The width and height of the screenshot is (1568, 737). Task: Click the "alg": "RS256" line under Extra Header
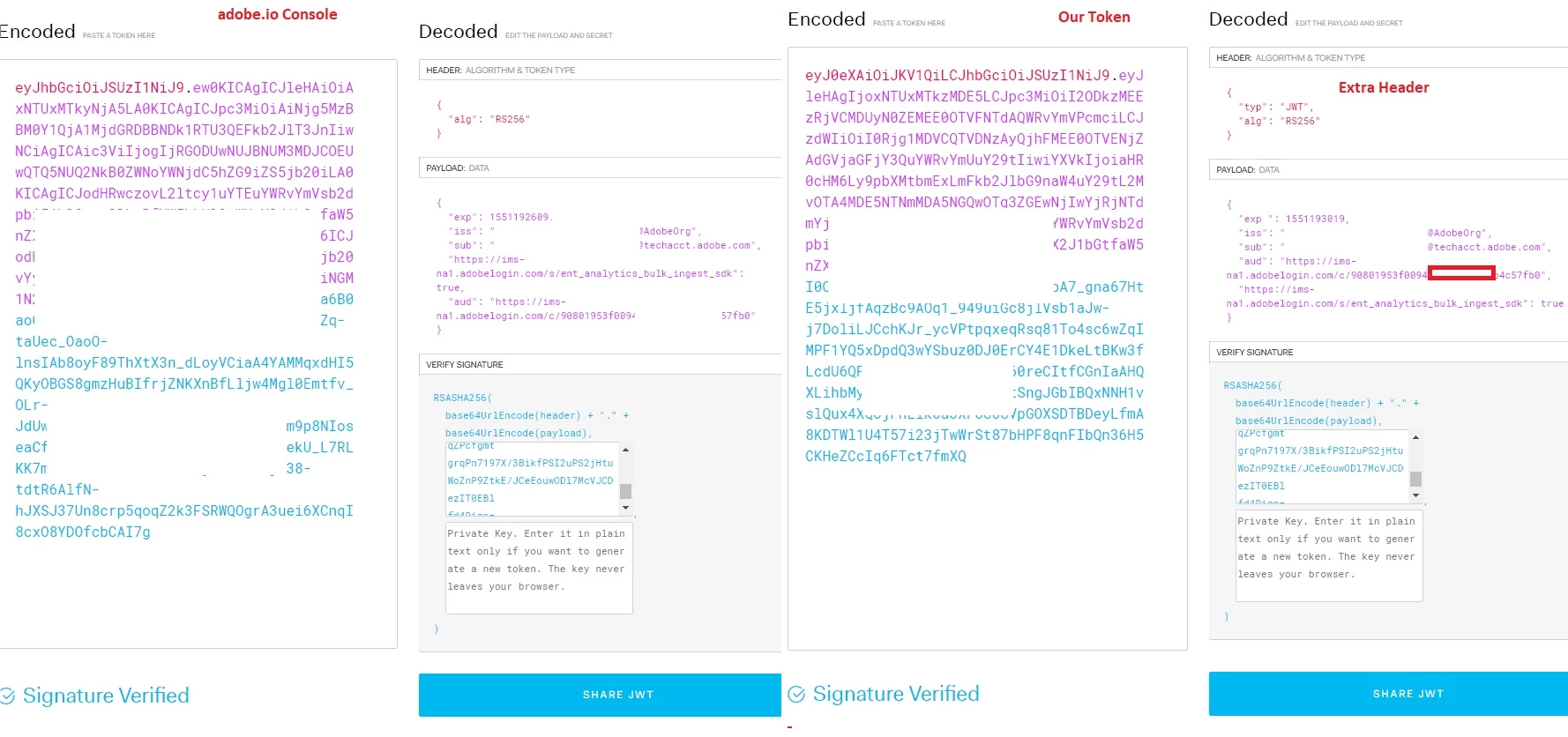1279,121
